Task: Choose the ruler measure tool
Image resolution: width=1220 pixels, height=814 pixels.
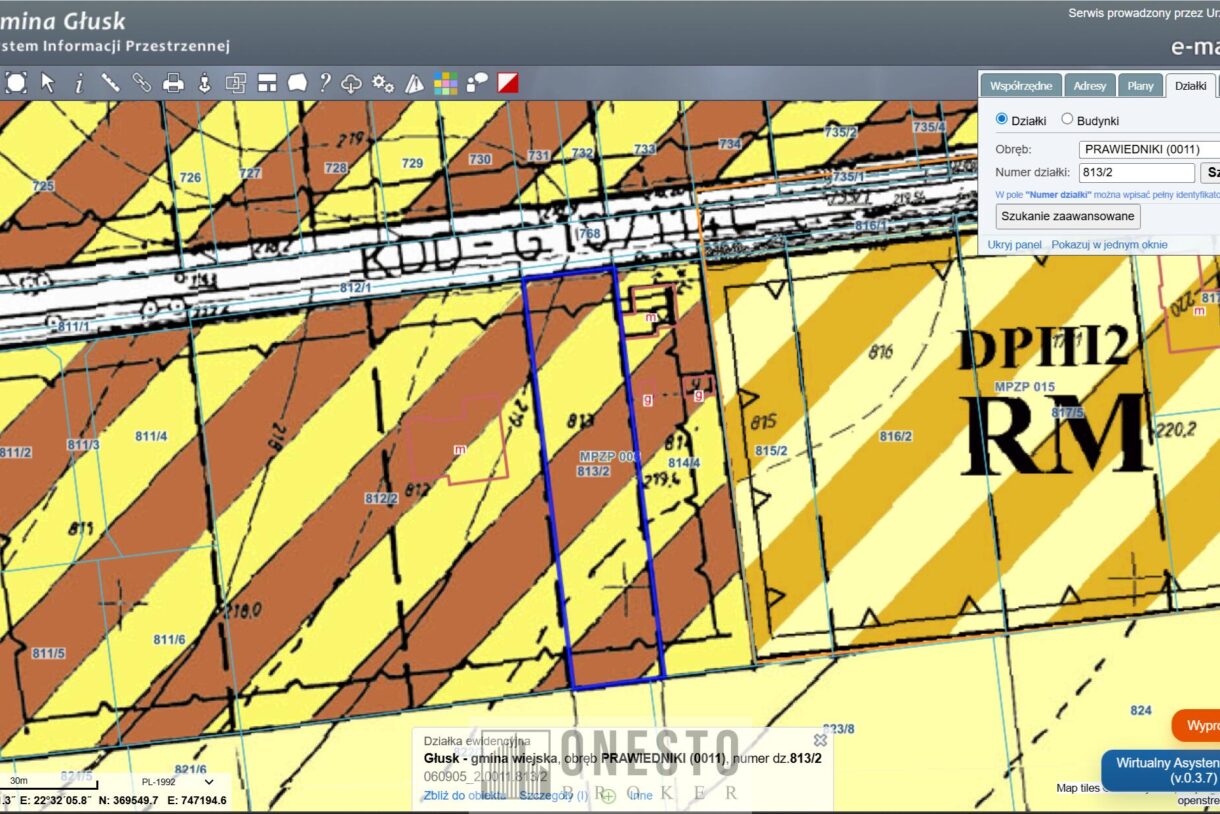Action: 110,83
